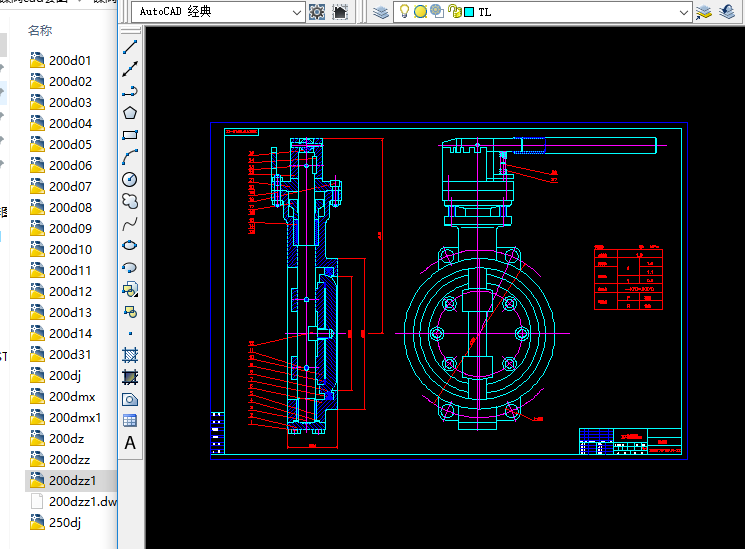Select the Line drawing tool
This screenshot has width=745, height=549.
(129, 47)
